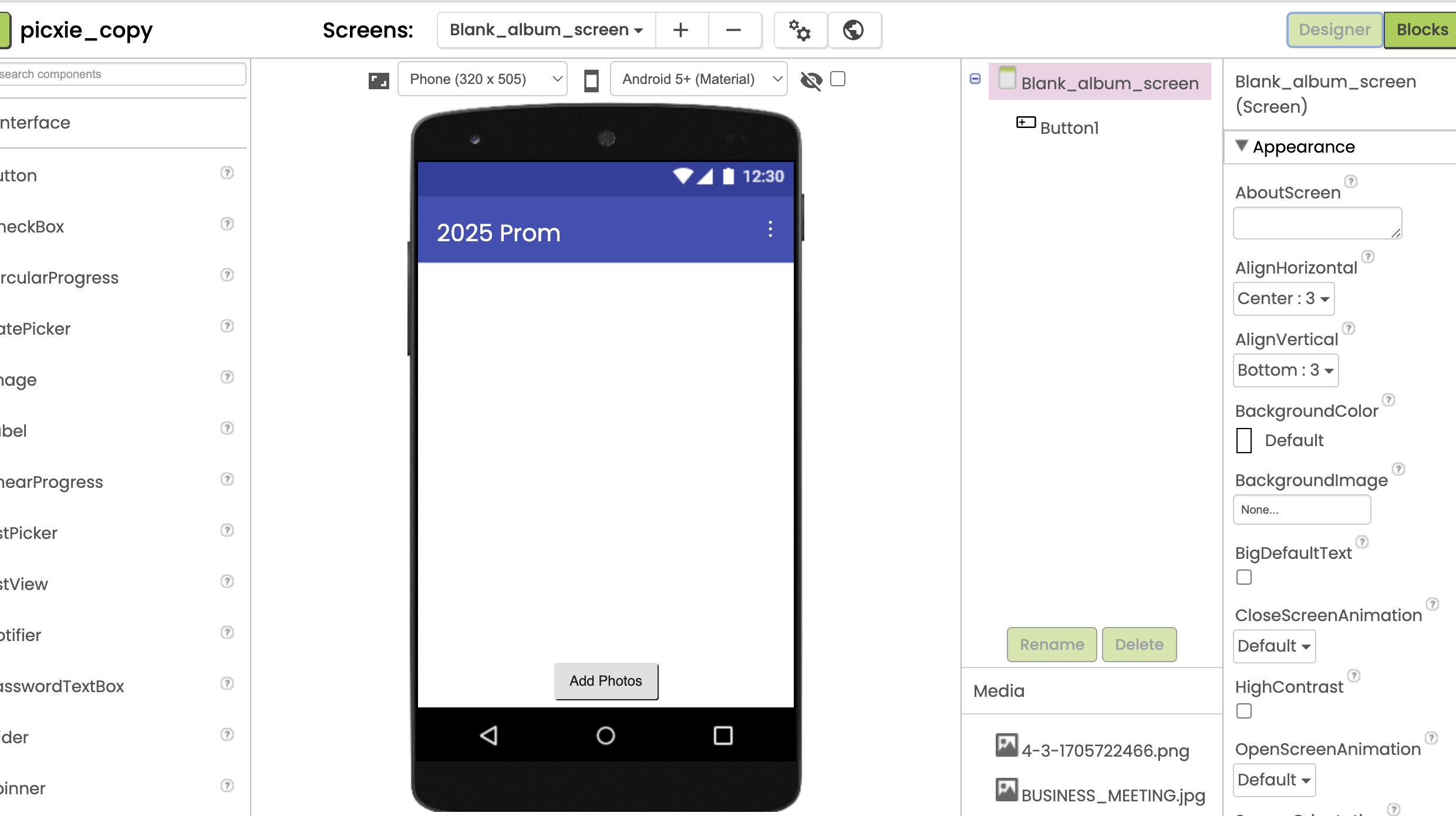
Task: Click the Rename button
Action: tap(1051, 645)
